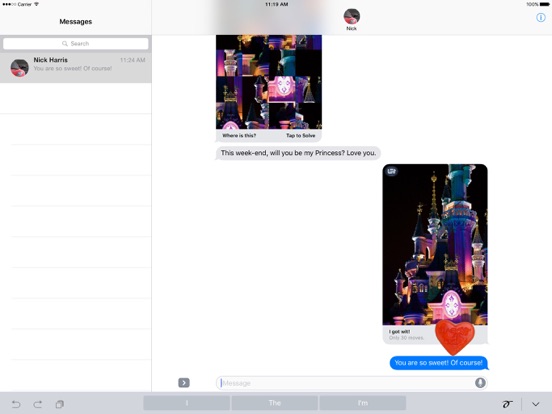Tap the clock in the status bar

pyautogui.click(x=276, y=4)
